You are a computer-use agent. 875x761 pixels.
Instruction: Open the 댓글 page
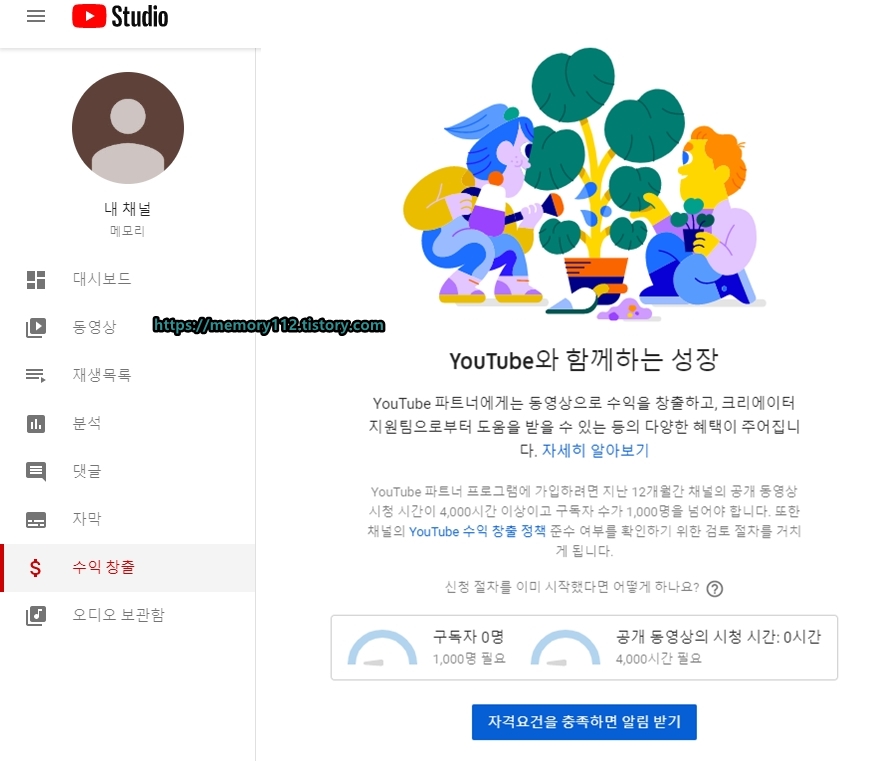(127, 471)
